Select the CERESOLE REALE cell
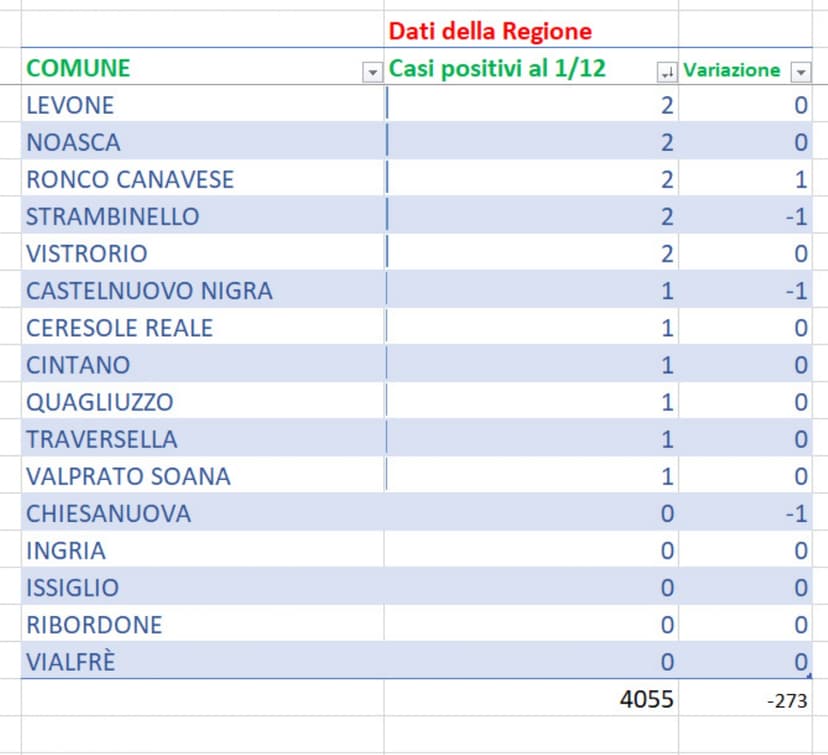828x755 pixels. pos(119,328)
